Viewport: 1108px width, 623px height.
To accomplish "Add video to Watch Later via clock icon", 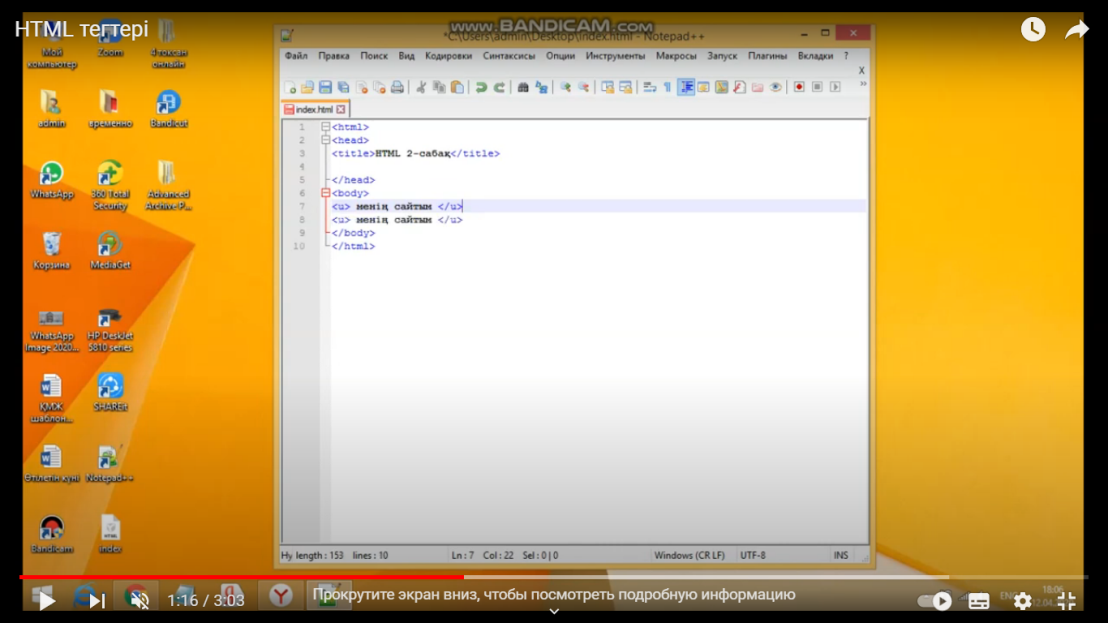I will [x=1033, y=30].
